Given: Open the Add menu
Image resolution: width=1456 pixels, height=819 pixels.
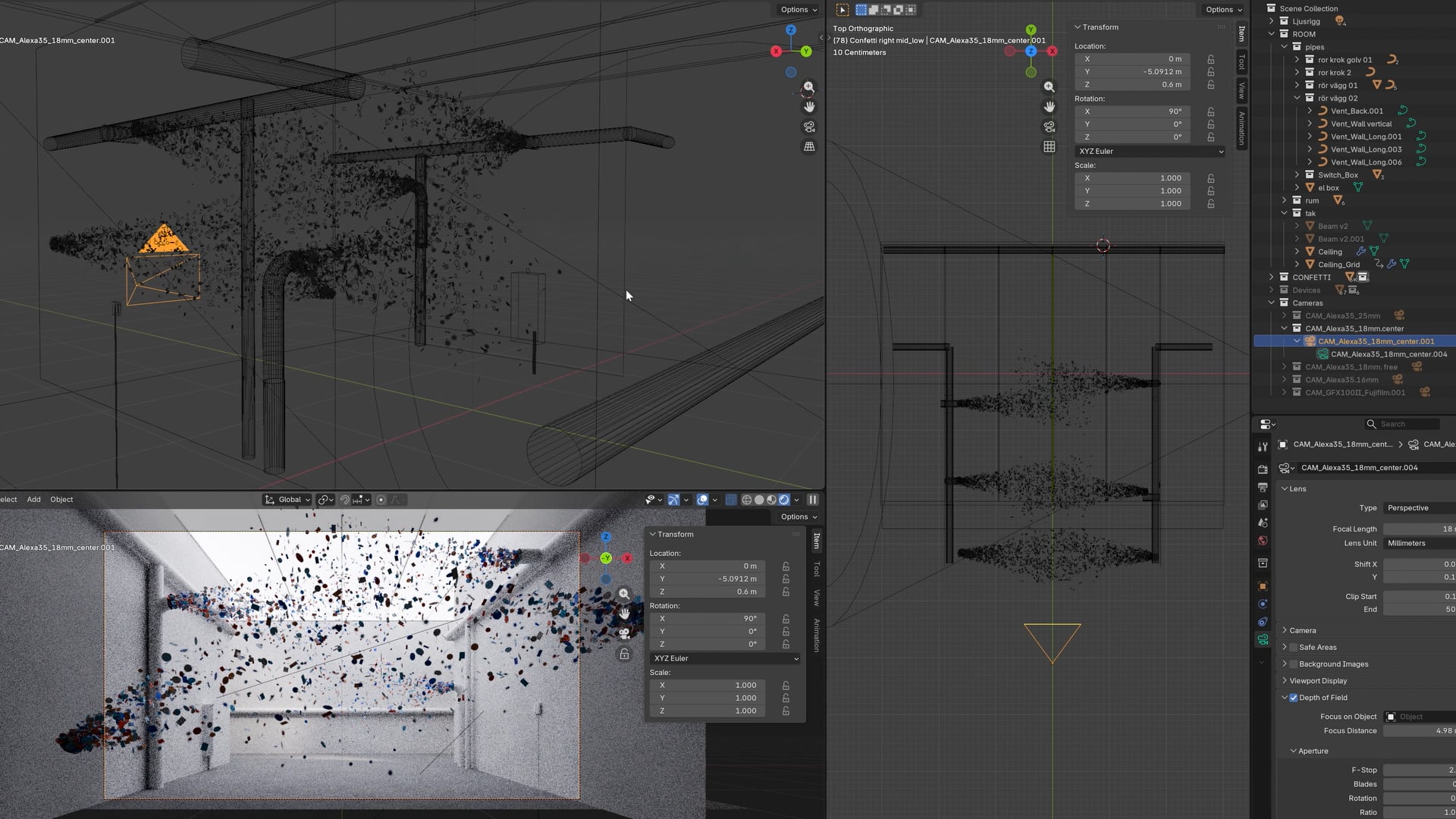Looking at the screenshot, I should click(x=34, y=500).
